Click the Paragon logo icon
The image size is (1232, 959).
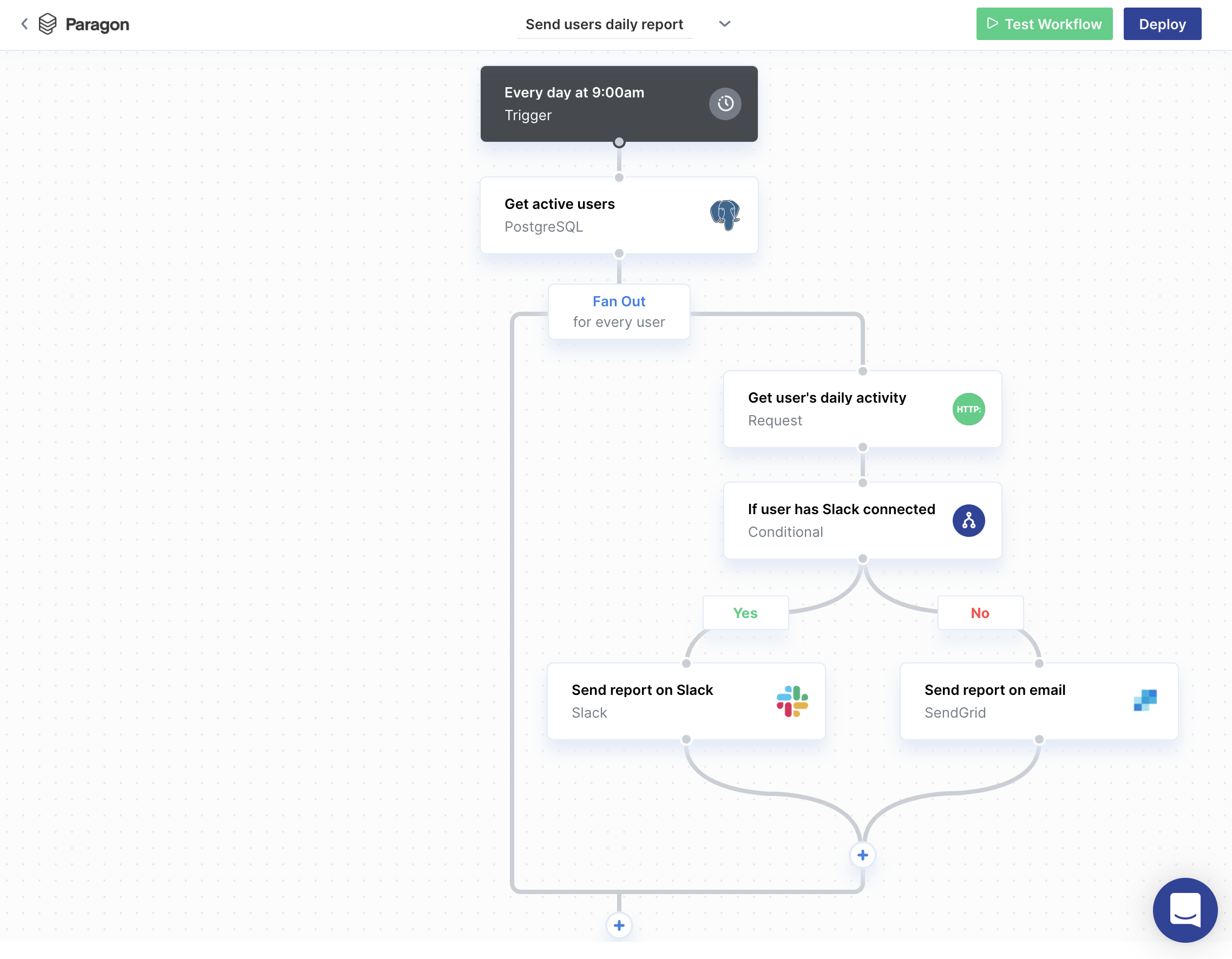pyautogui.click(x=48, y=24)
